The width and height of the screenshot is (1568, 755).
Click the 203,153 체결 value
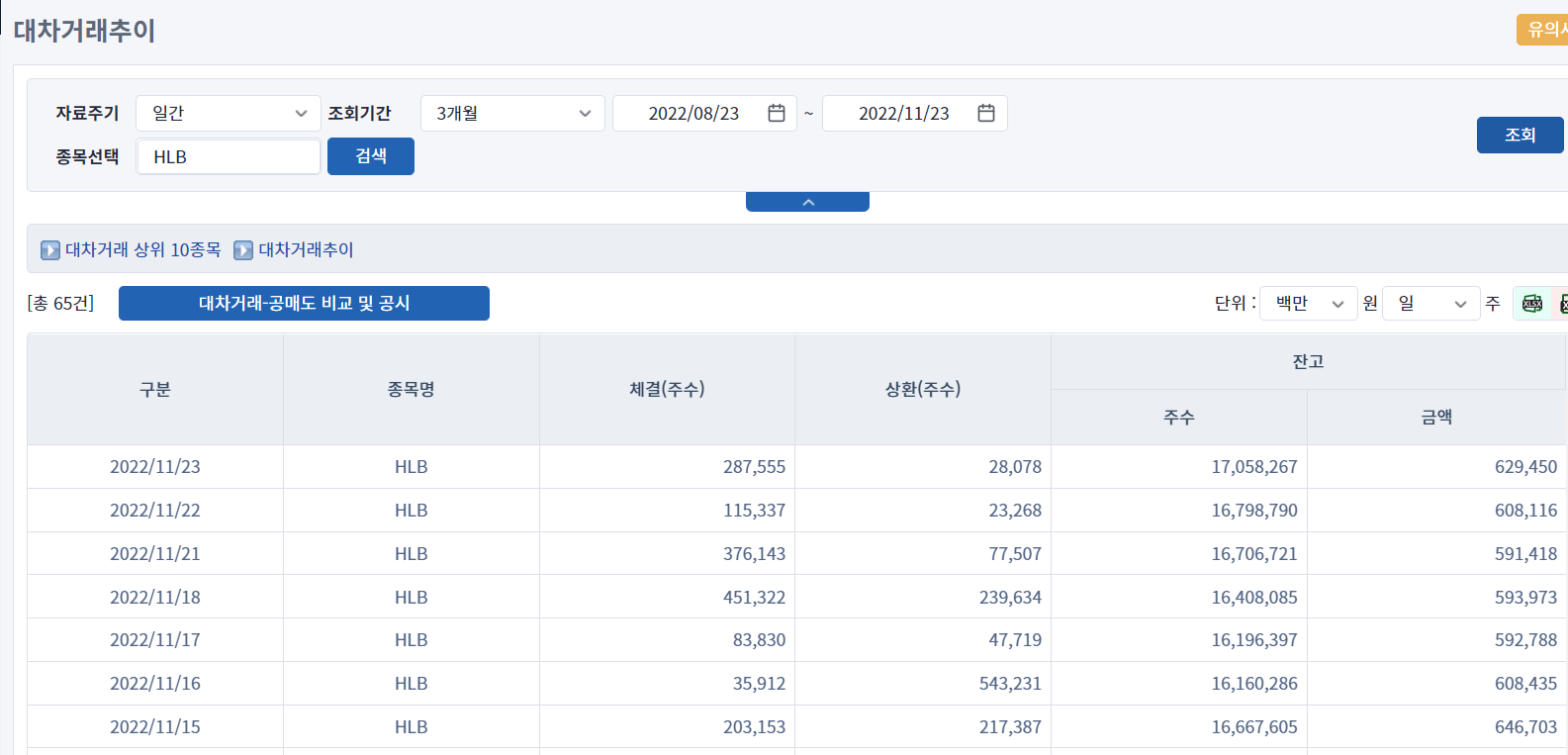coord(754,727)
